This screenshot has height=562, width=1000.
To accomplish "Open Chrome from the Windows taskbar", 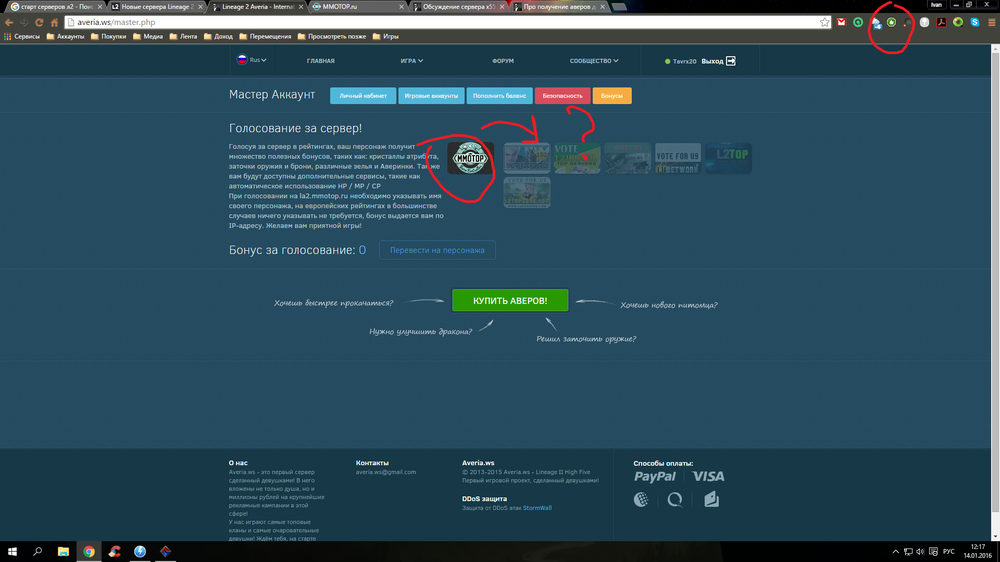I will (x=88, y=551).
